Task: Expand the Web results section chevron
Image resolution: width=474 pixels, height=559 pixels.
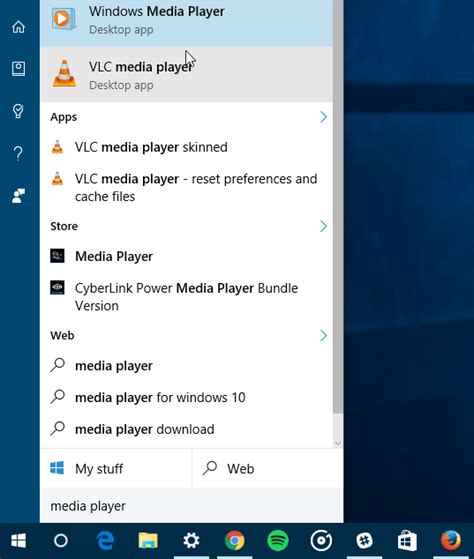Action: click(x=323, y=335)
